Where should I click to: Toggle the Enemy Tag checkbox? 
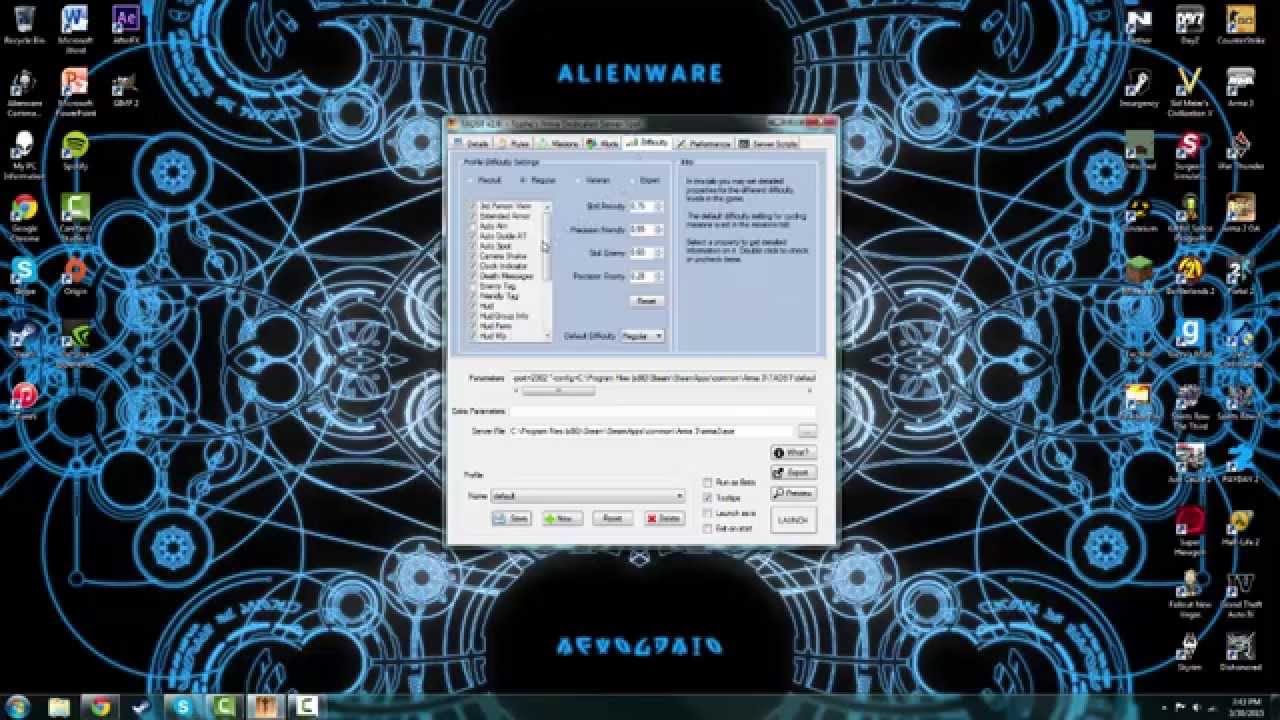pos(474,286)
